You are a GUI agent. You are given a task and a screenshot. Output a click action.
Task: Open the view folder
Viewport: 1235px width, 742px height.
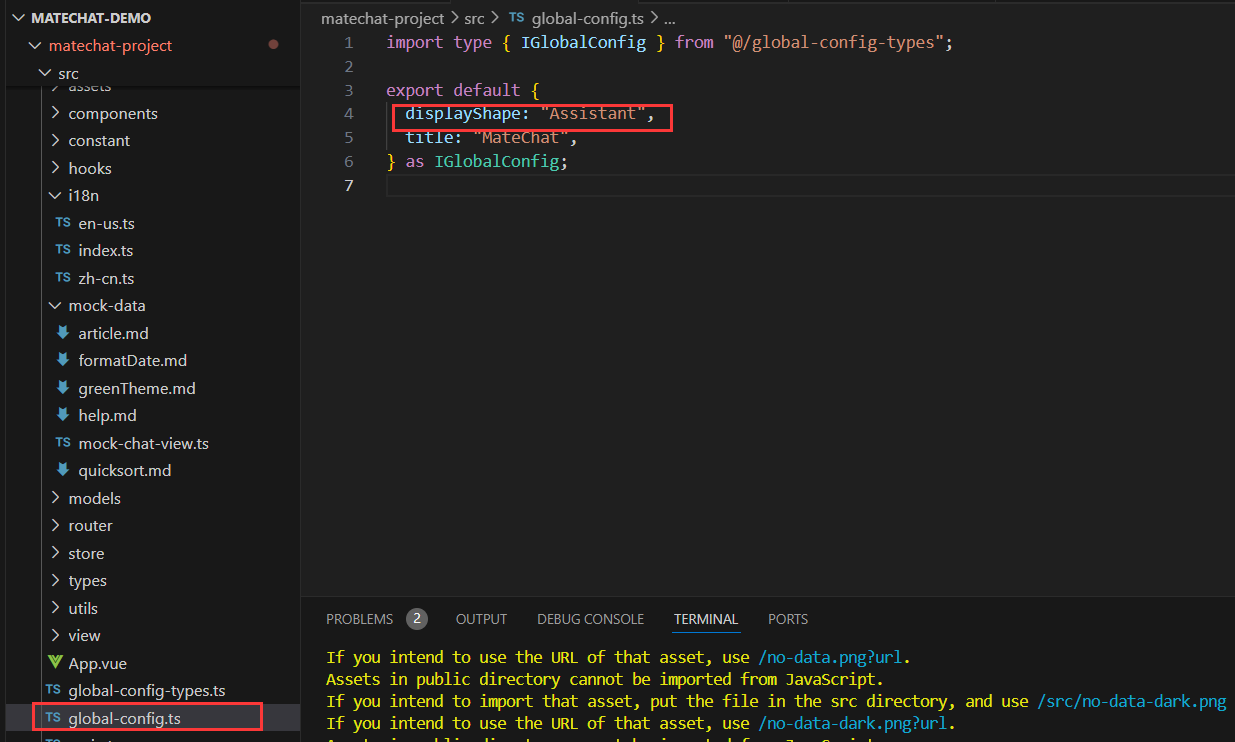84,635
